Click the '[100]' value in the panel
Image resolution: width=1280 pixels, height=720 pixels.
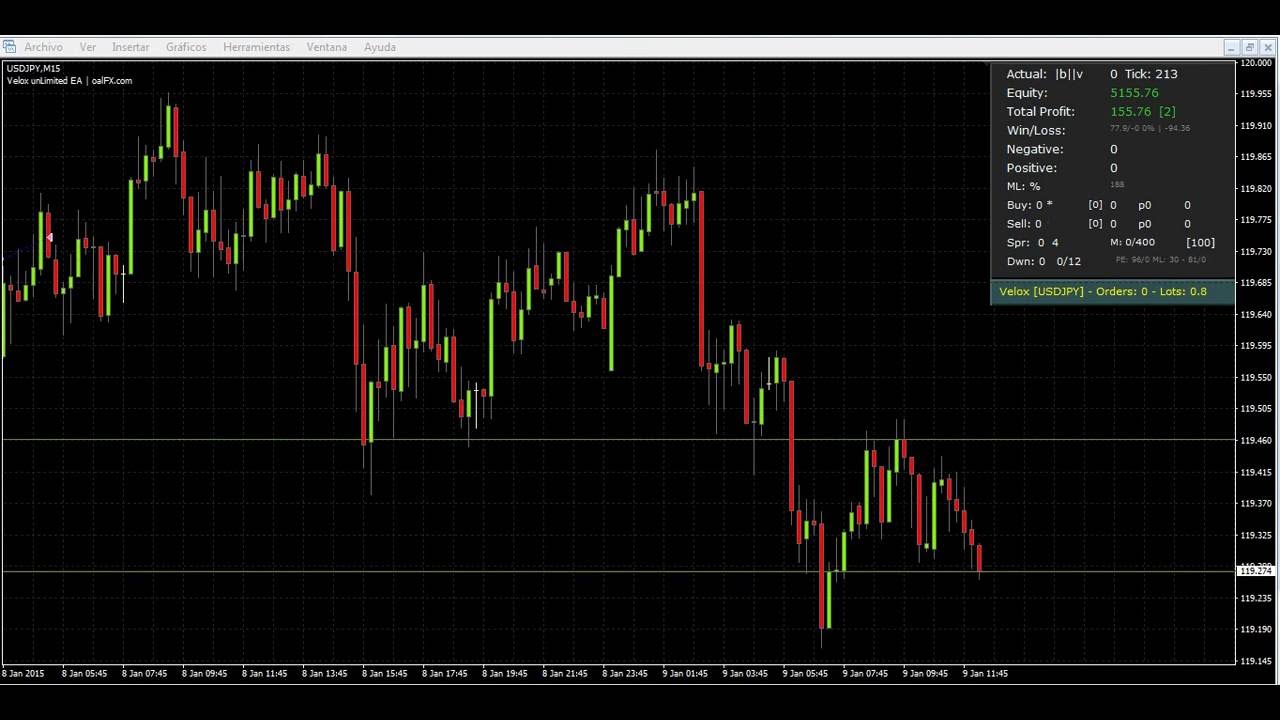tap(1200, 243)
